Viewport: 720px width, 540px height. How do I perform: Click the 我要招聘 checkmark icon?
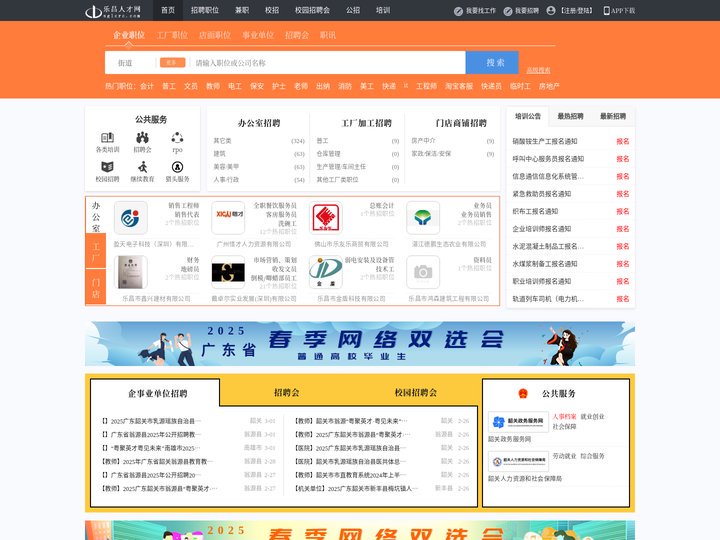[x=507, y=11]
